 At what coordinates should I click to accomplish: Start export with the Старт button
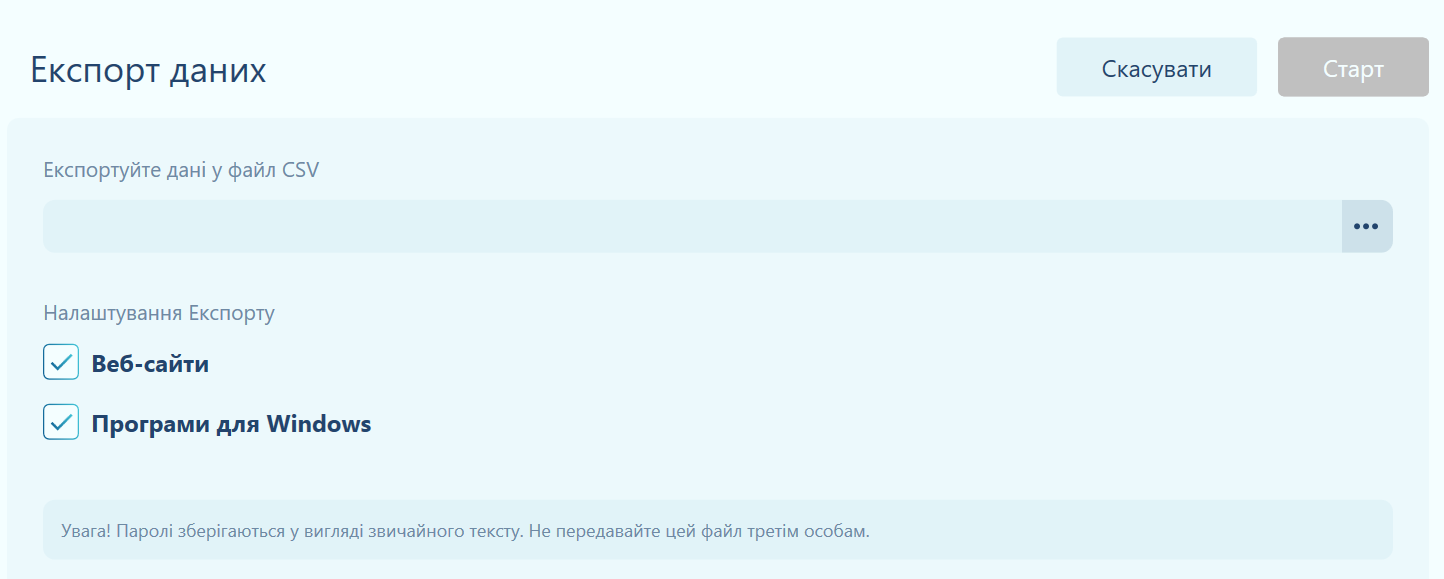coord(1353,67)
